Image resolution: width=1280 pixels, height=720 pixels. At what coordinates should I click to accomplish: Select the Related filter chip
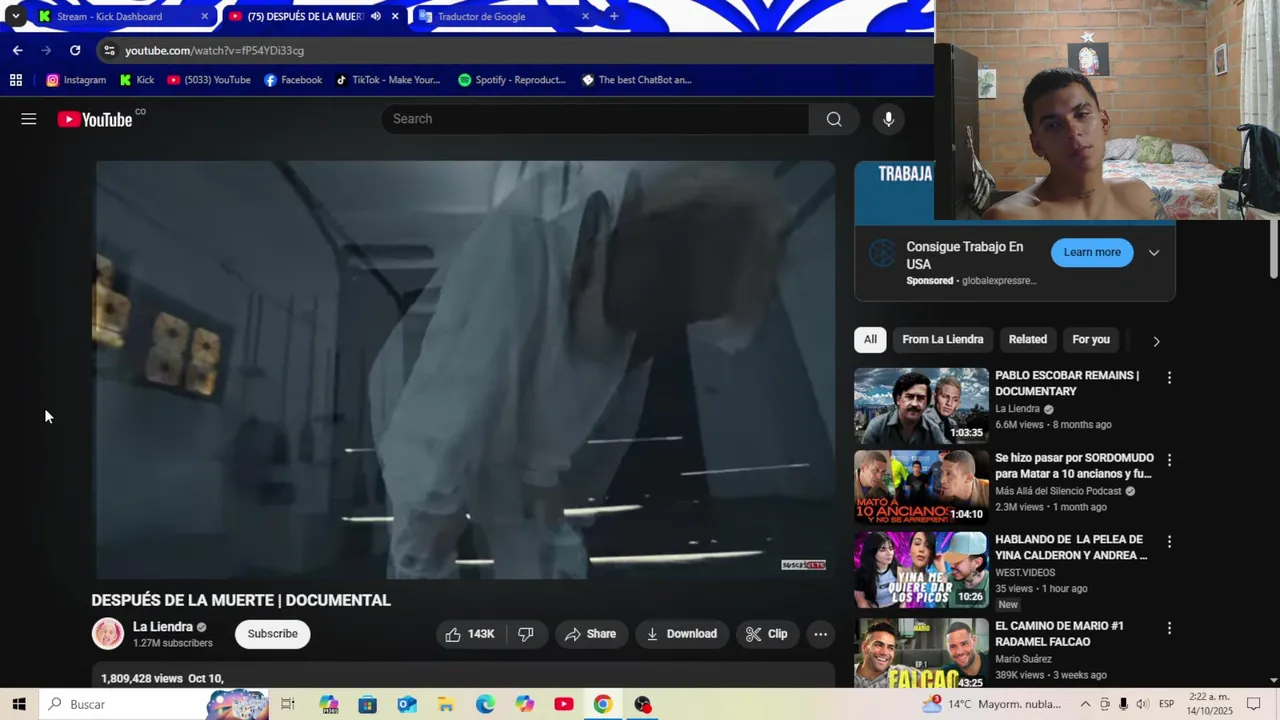click(1028, 340)
